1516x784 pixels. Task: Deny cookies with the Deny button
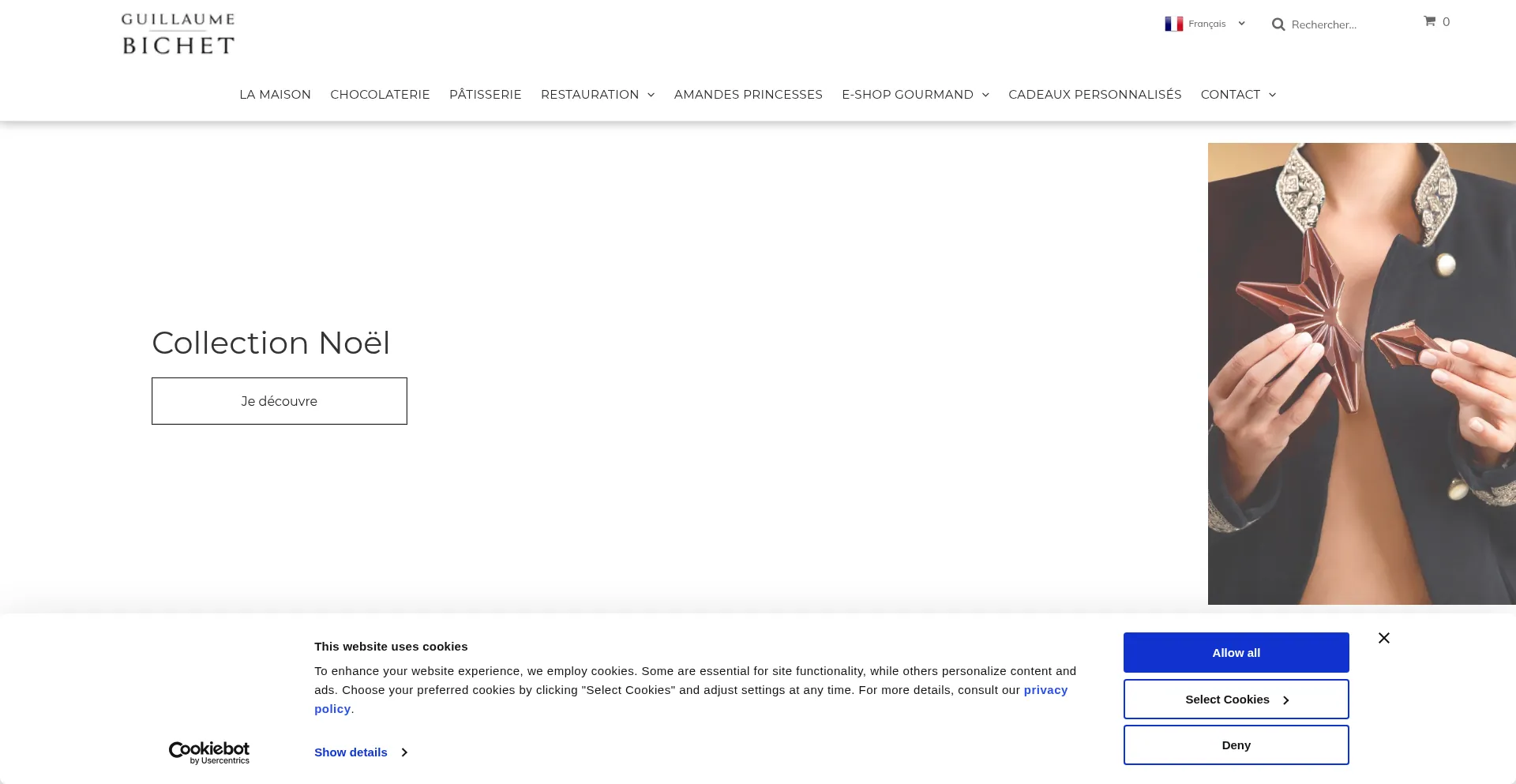(x=1236, y=745)
